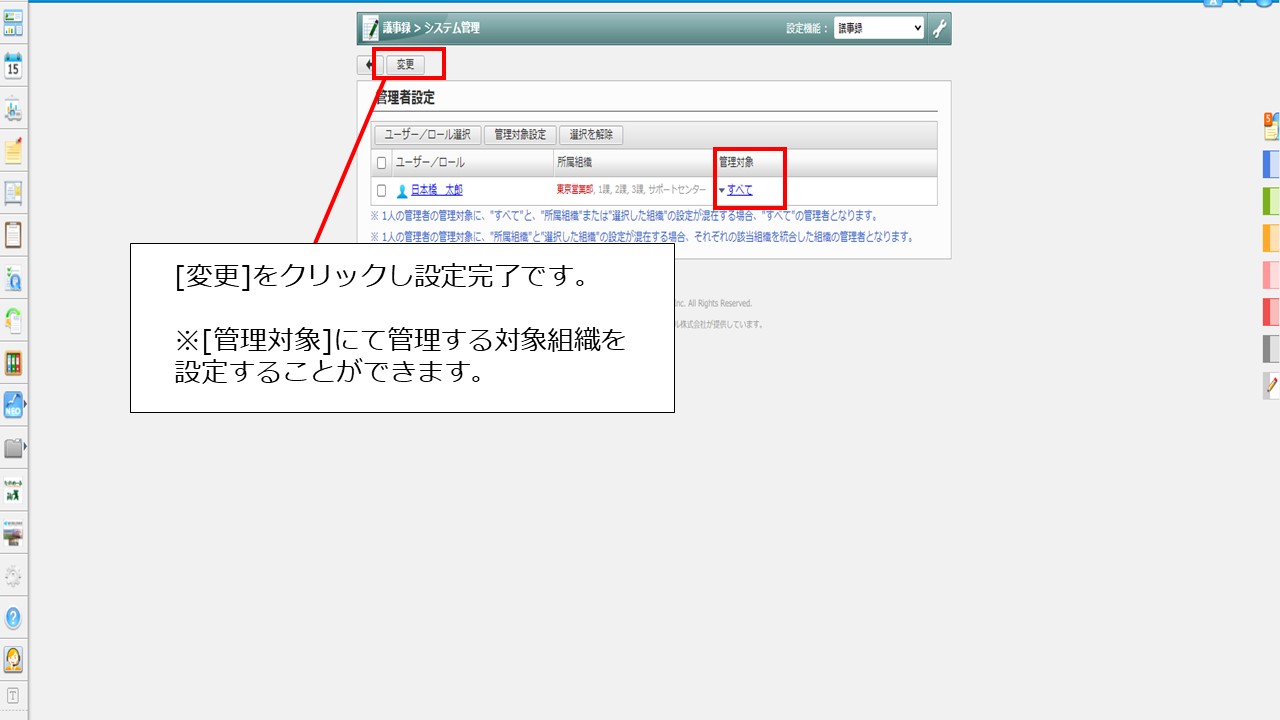Click the 管理対象 column header
This screenshot has width=1280, height=720.
pos(736,162)
